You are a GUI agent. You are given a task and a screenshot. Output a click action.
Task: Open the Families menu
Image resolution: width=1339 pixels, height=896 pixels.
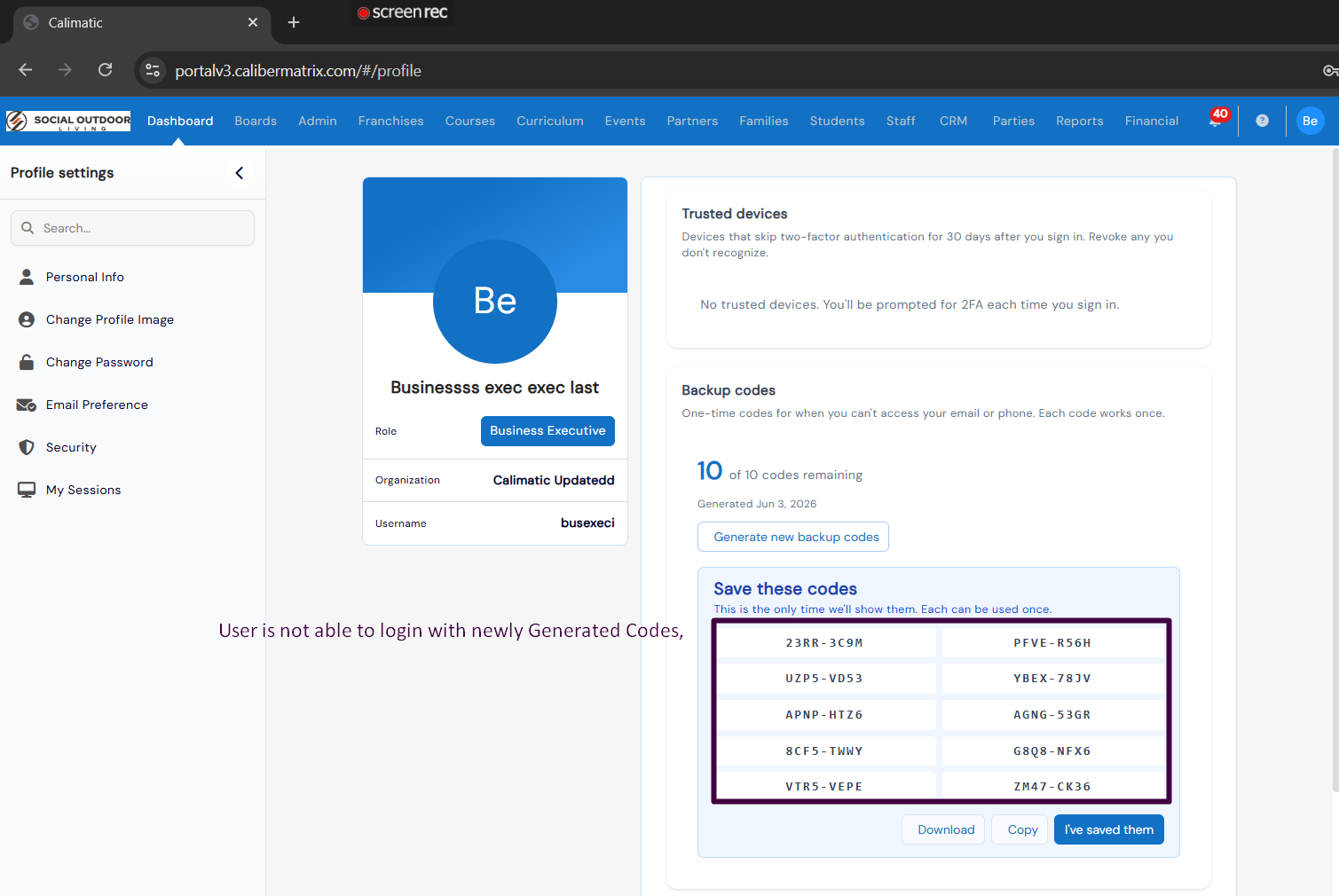pos(764,121)
